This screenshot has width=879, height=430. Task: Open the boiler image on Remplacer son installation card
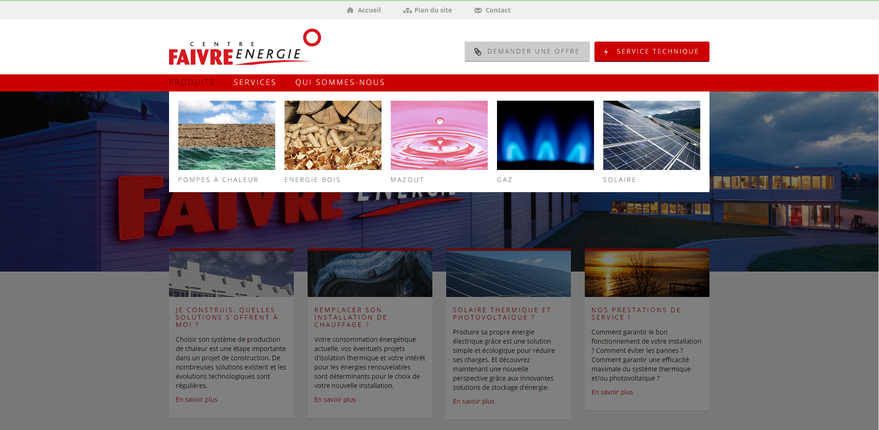point(369,273)
